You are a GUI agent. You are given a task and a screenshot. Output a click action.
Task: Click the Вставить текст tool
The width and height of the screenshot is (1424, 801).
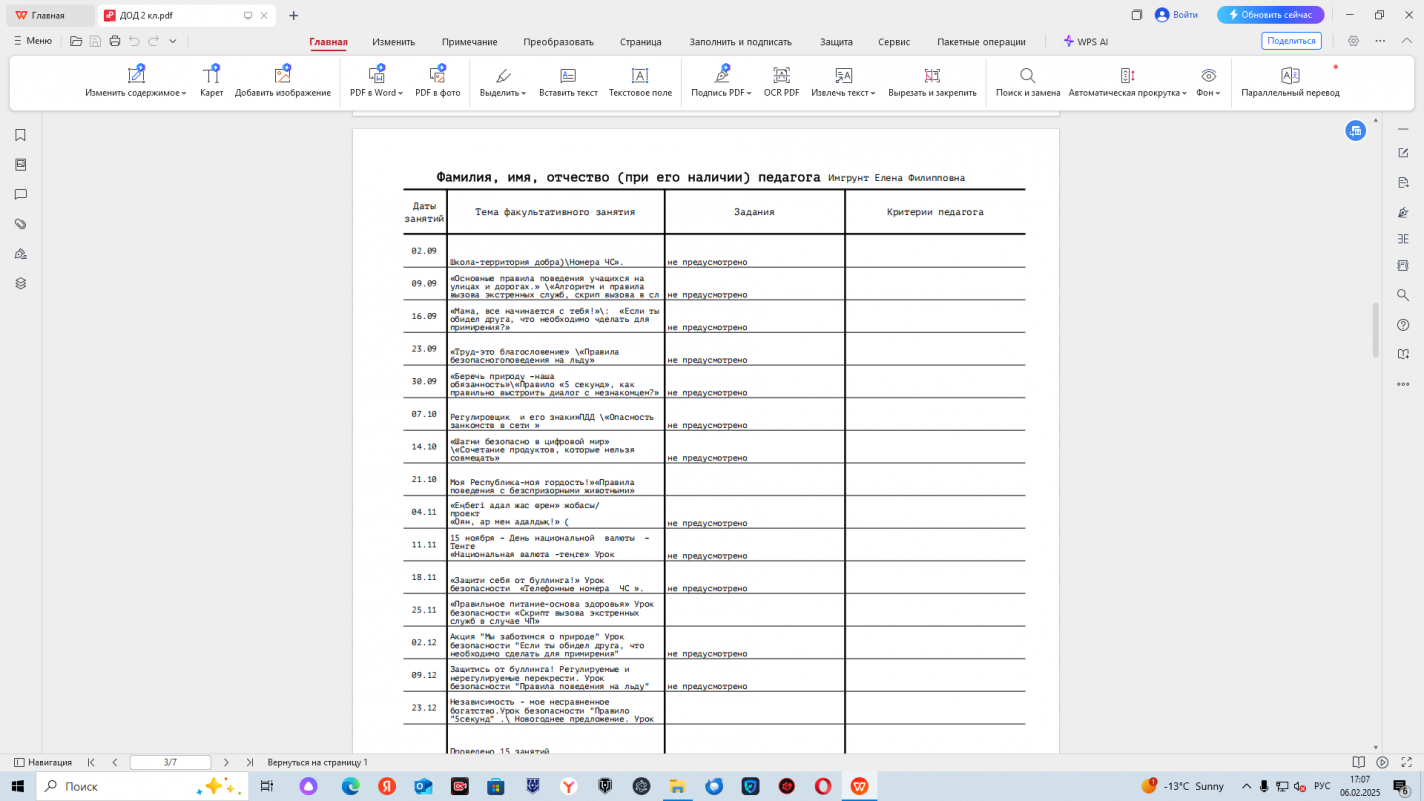click(568, 76)
